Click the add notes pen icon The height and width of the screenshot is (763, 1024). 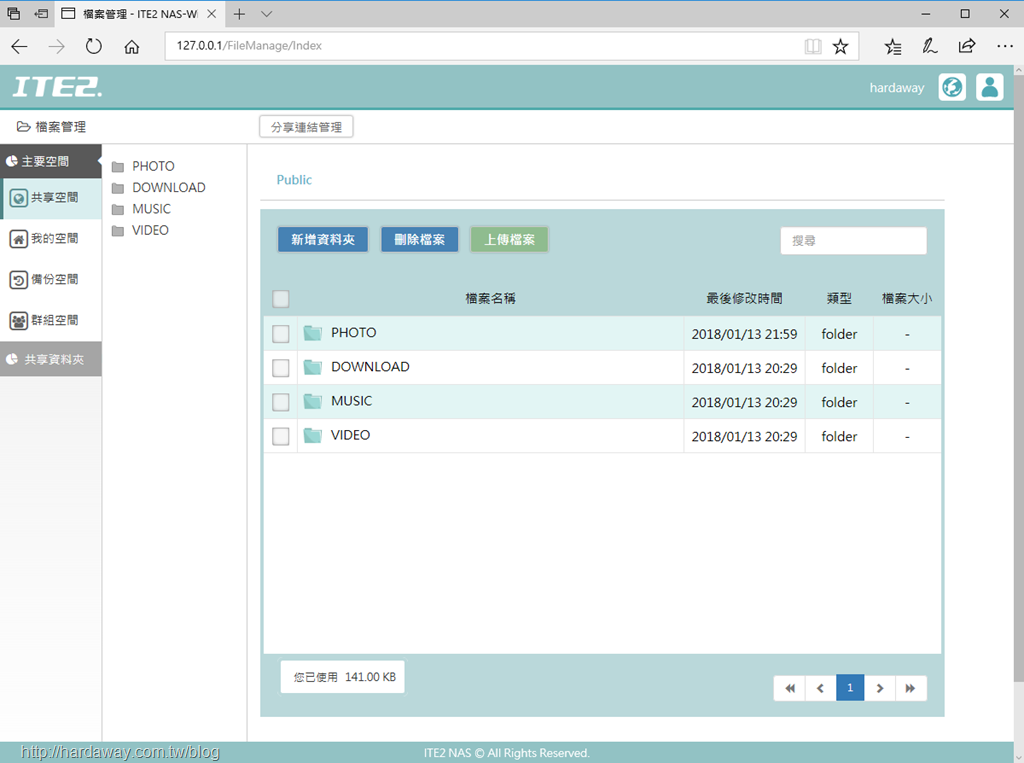(929, 46)
